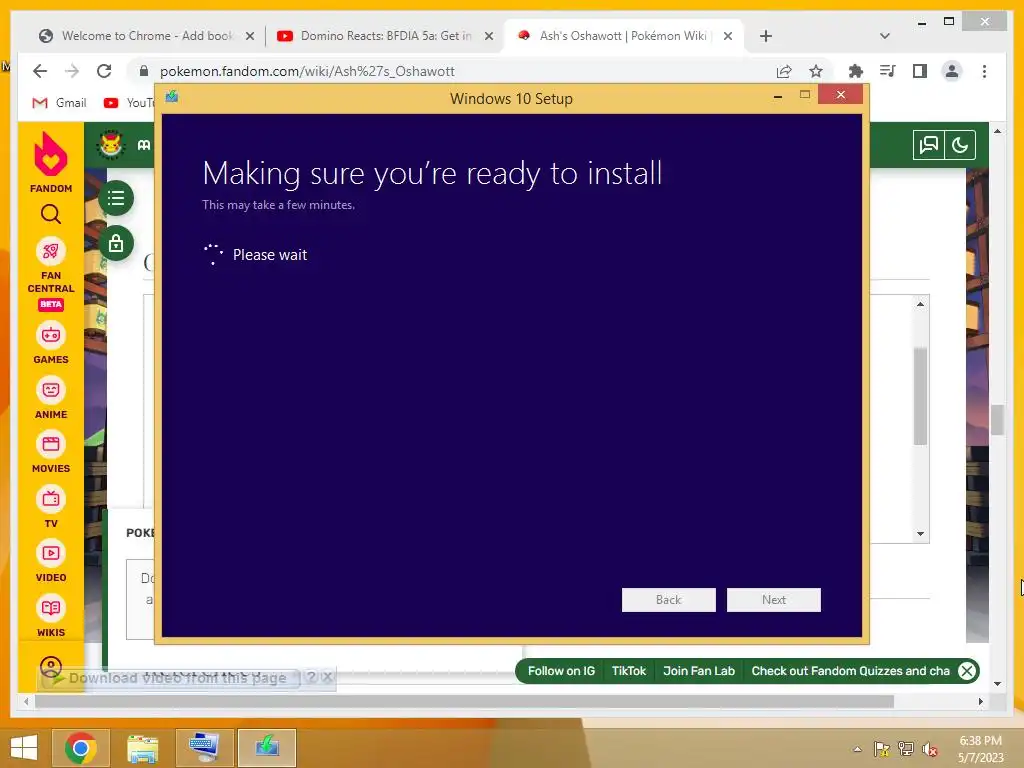Open the computer monitor taskbar app

[204, 748]
